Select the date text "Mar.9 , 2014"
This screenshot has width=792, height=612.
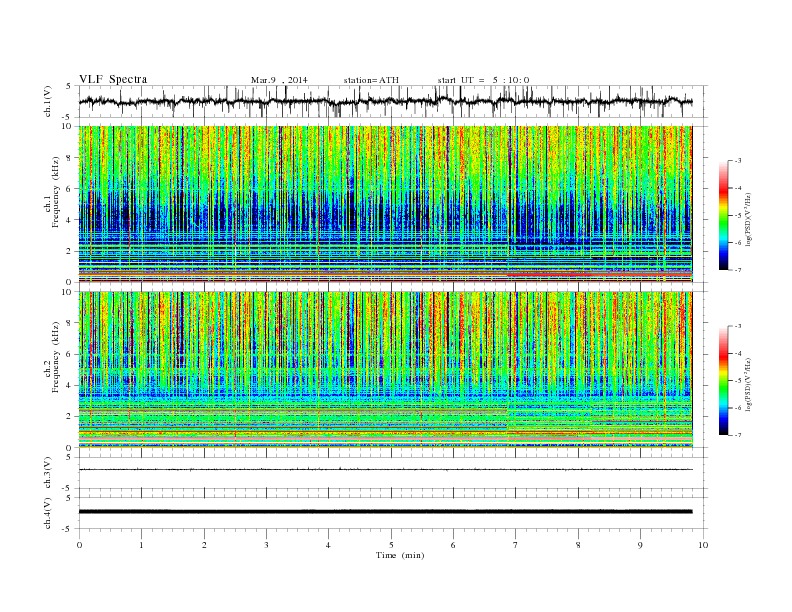279,80
